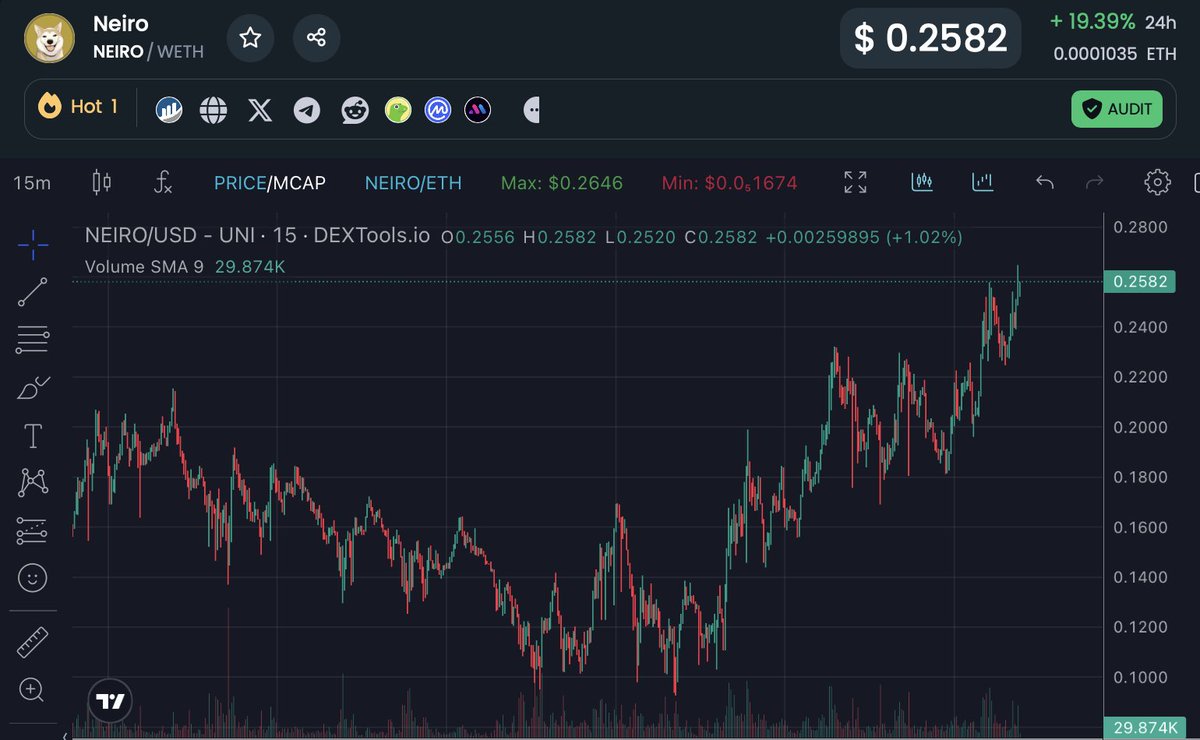Select the horizontal lines Fib tool
Viewport: 1200px width, 740px height.
pos(33,340)
